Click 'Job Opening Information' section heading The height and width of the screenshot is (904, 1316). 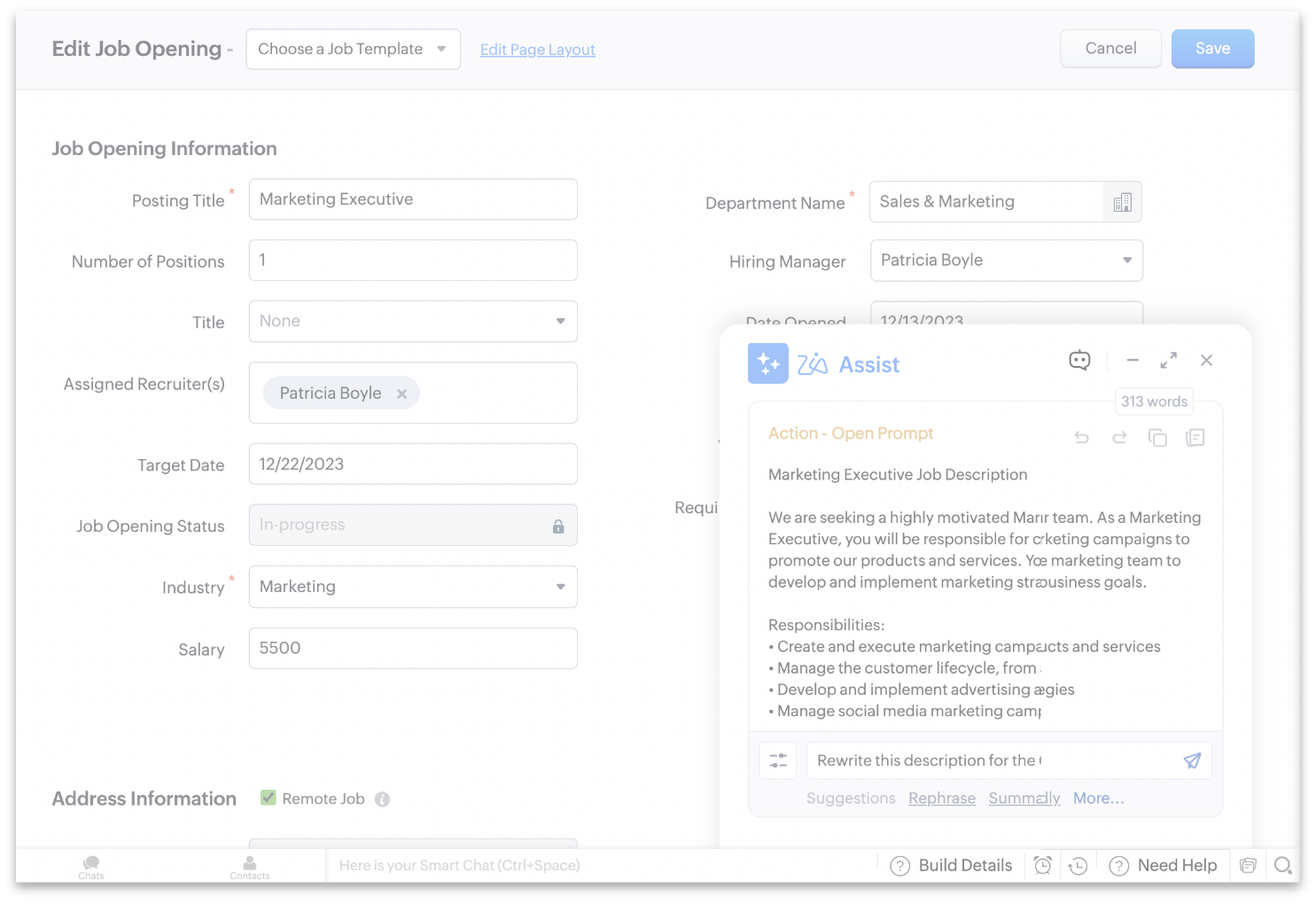[x=164, y=149]
